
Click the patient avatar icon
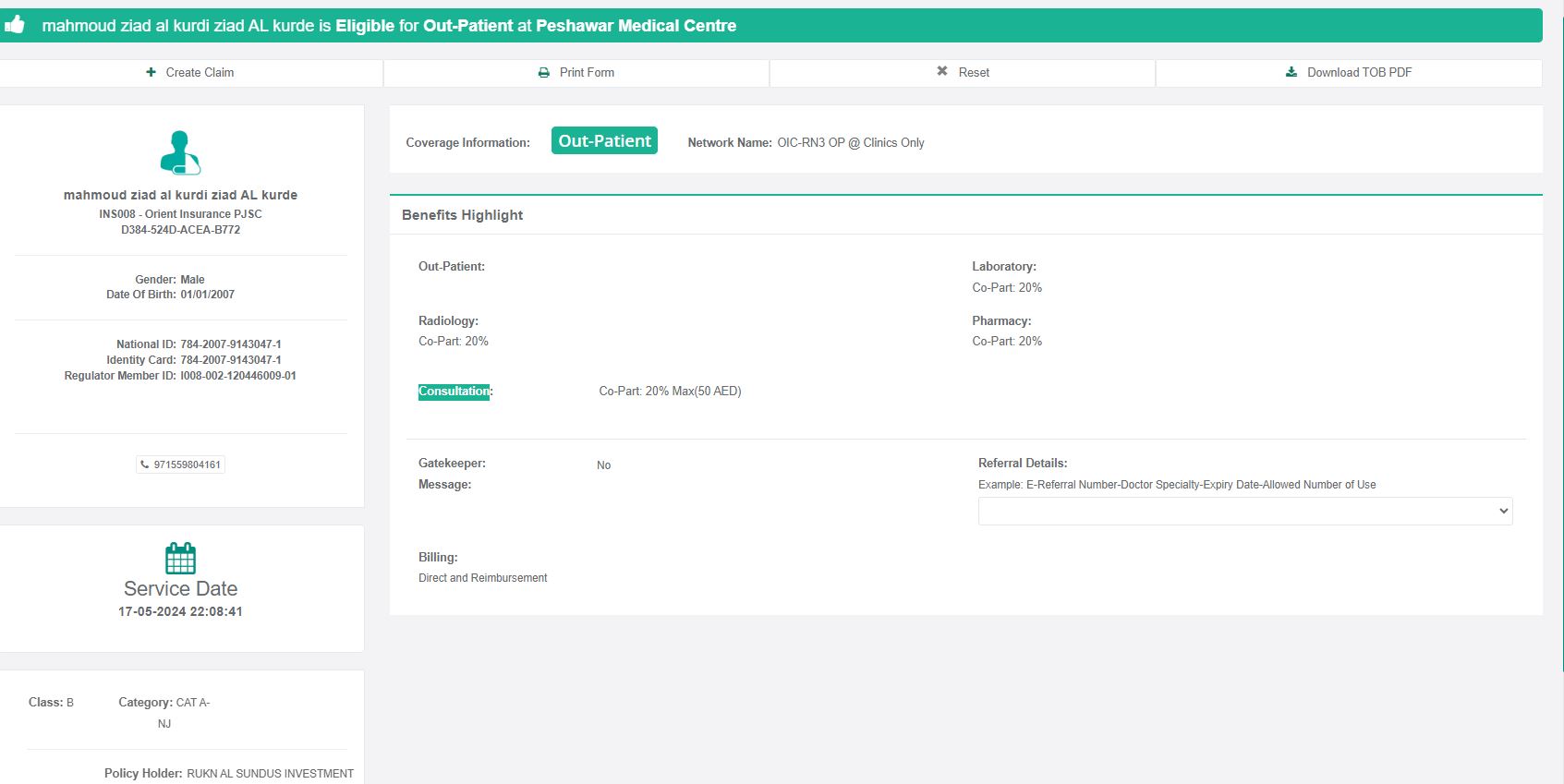(180, 152)
